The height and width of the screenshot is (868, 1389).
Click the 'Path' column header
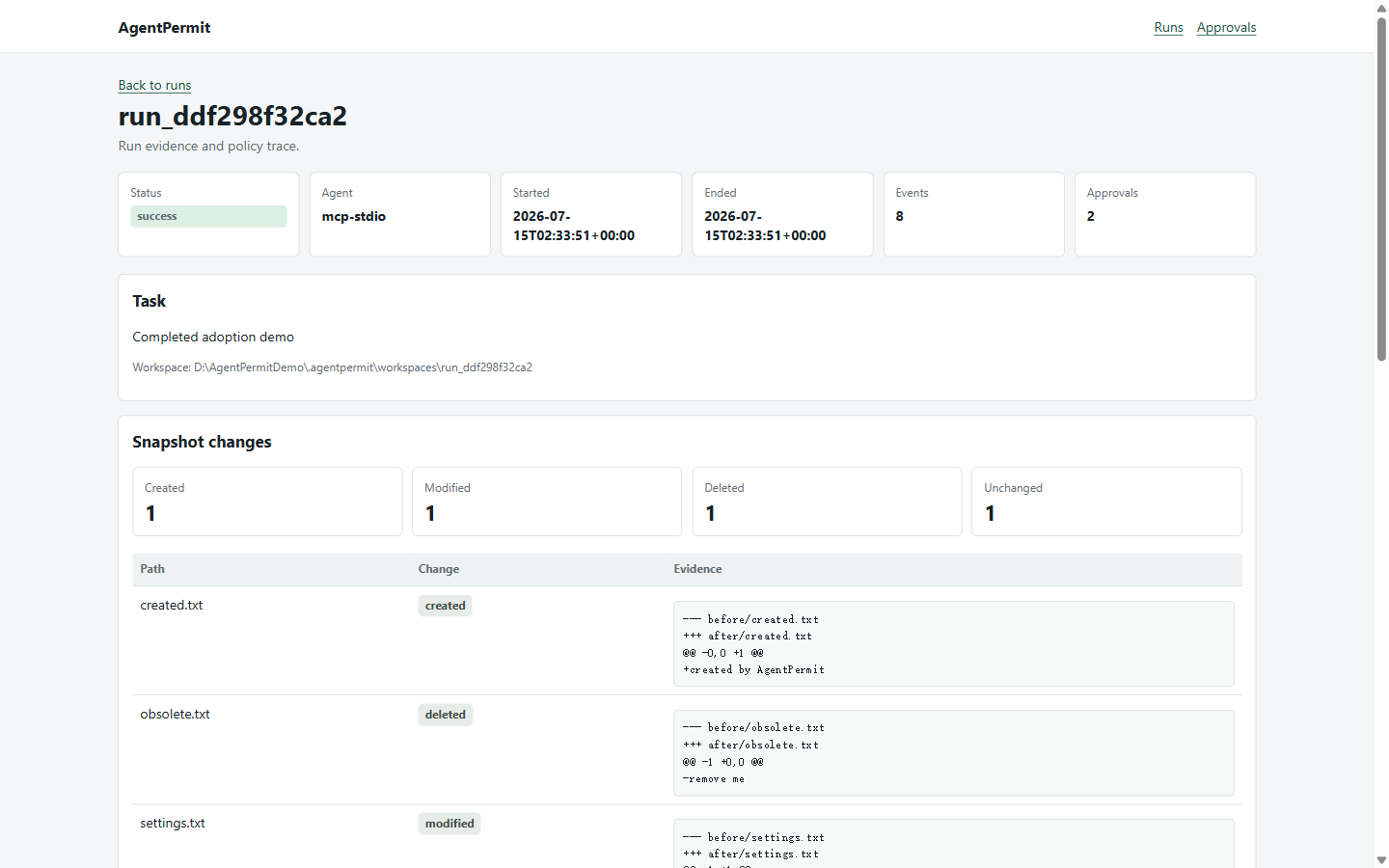pos(152,569)
